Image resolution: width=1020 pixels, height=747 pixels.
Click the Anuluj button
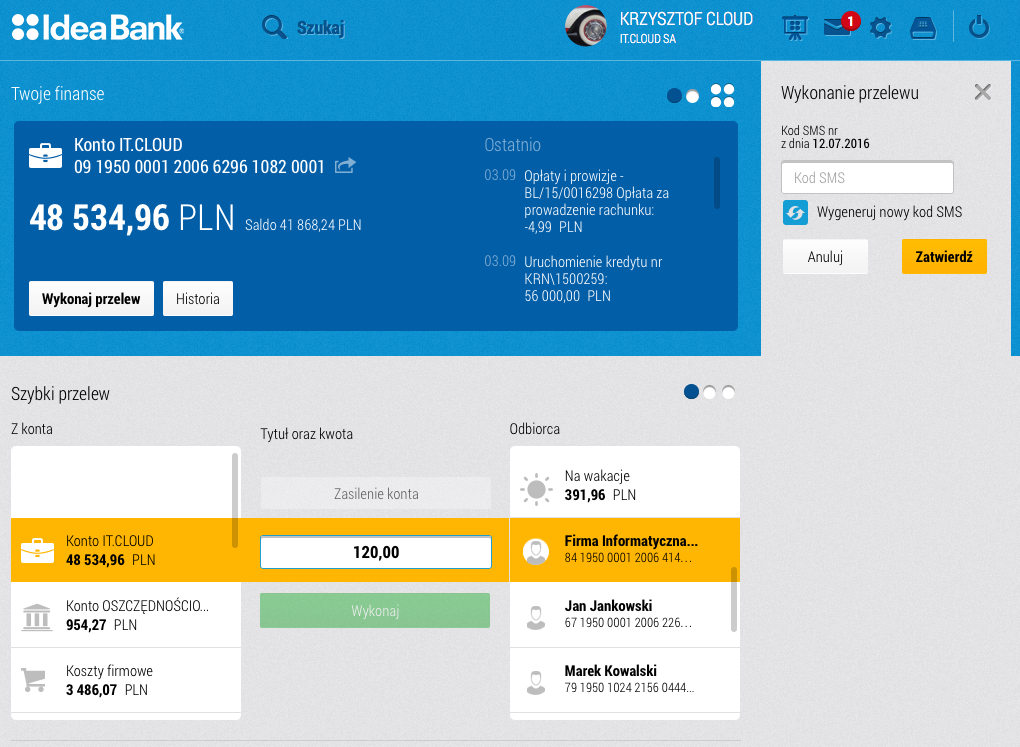[x=825, y=256]
